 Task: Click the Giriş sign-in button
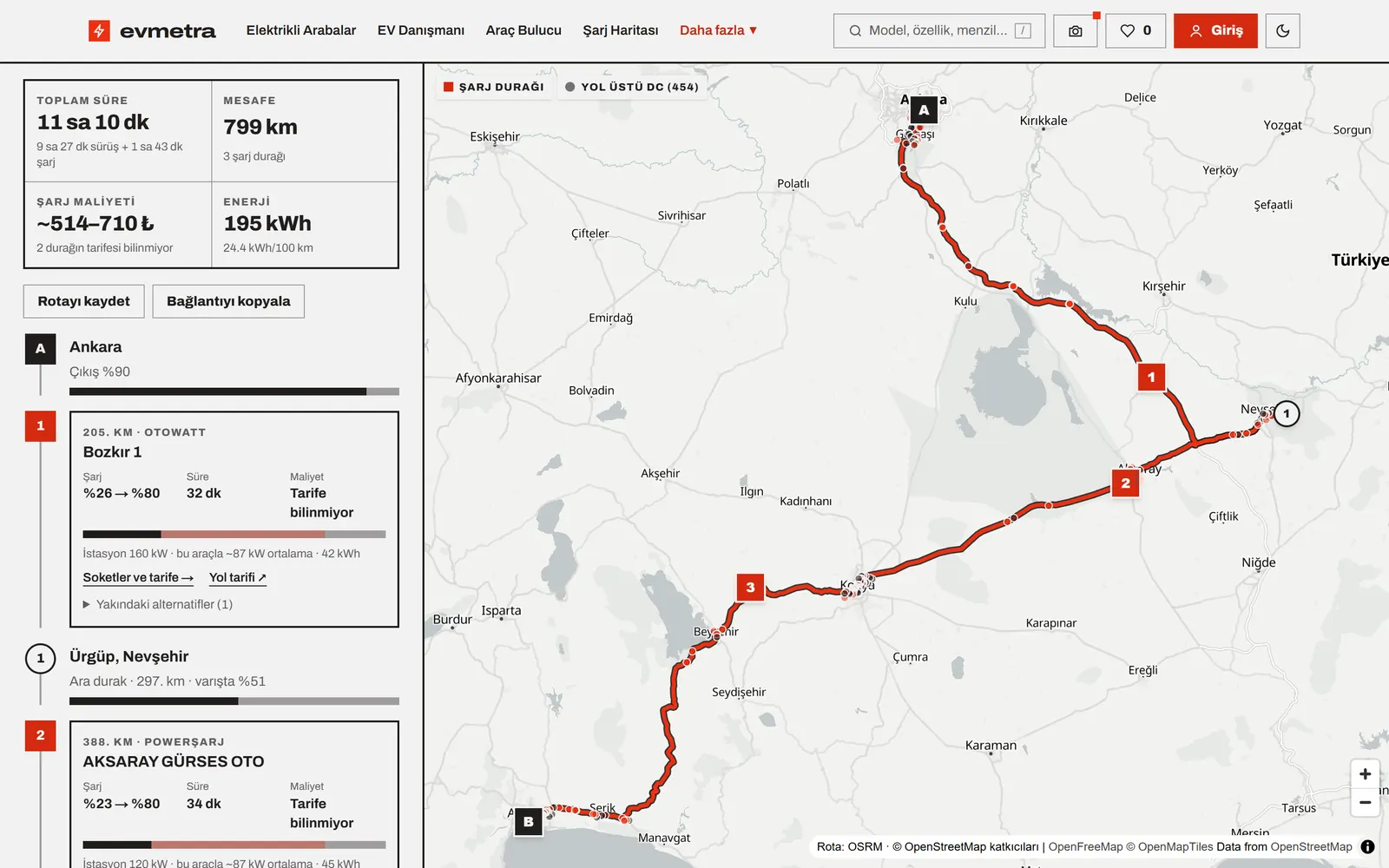click(1215, 31)
